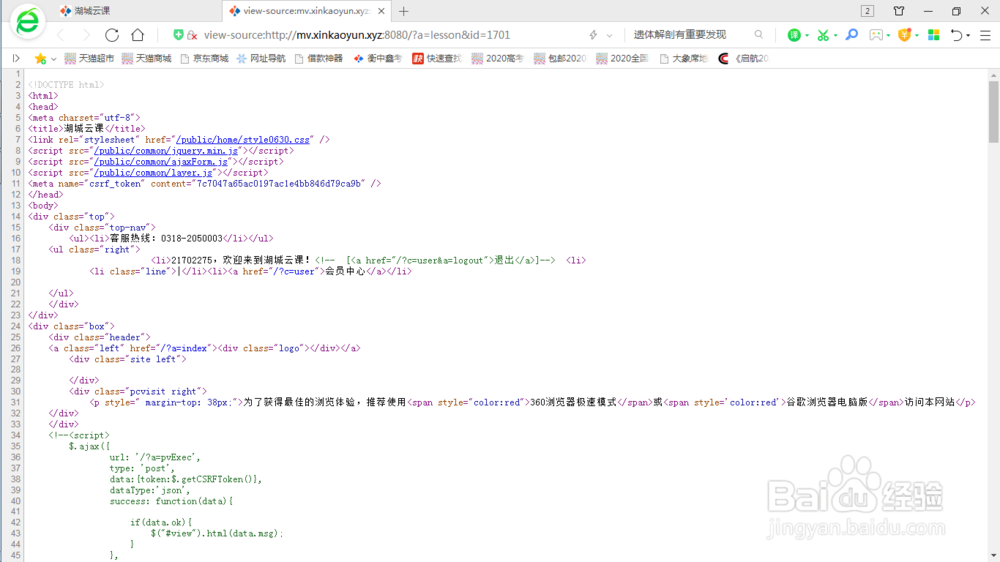Expand the screenshot tool dropdown arrow
This screenshot has height=562, width=1000.
click(x=835, y=36)
